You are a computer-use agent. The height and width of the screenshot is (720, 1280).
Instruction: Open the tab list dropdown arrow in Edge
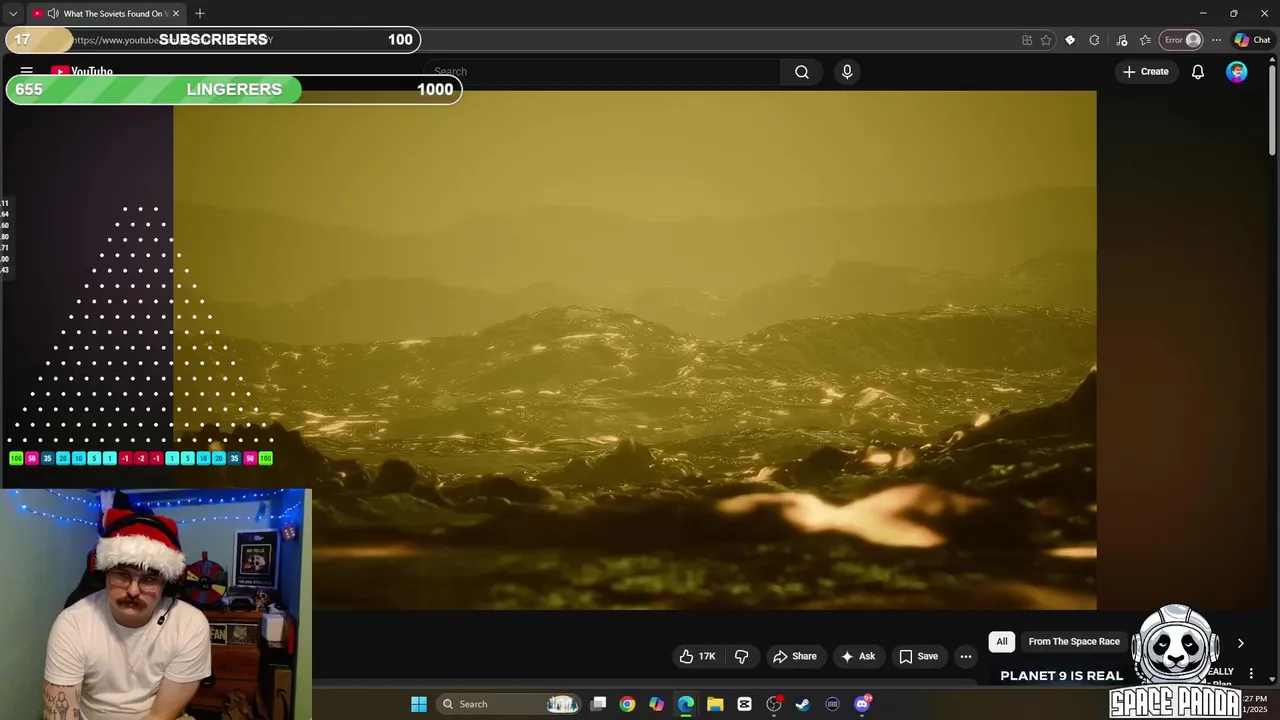13,14
